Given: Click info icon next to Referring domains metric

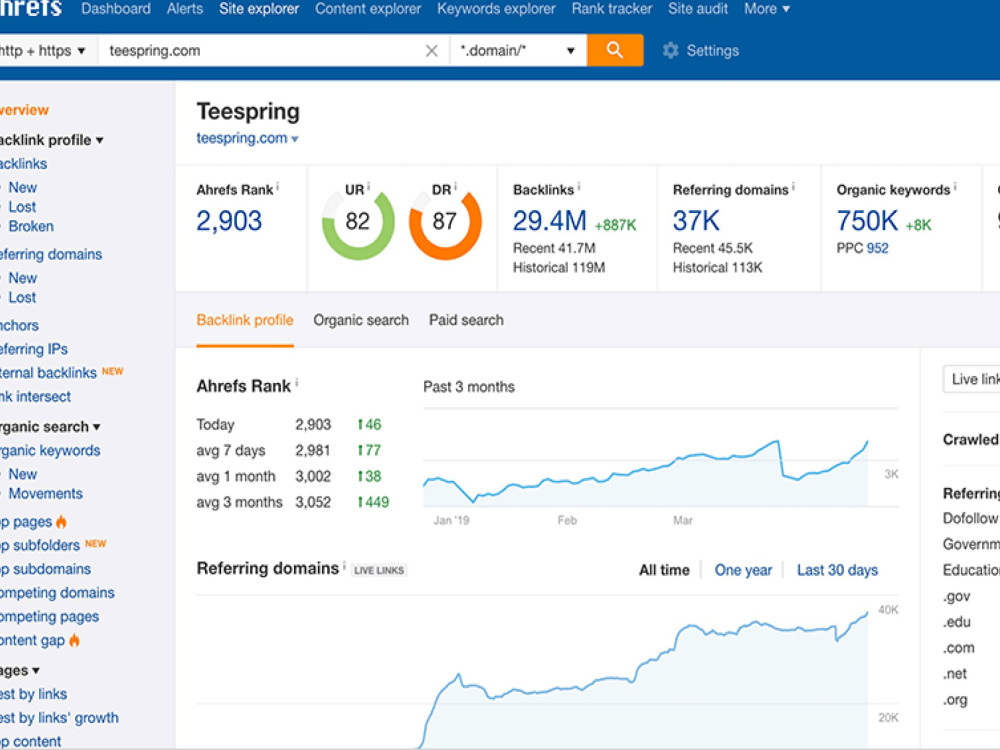Looking at the screenshot, I should (793, 187).
